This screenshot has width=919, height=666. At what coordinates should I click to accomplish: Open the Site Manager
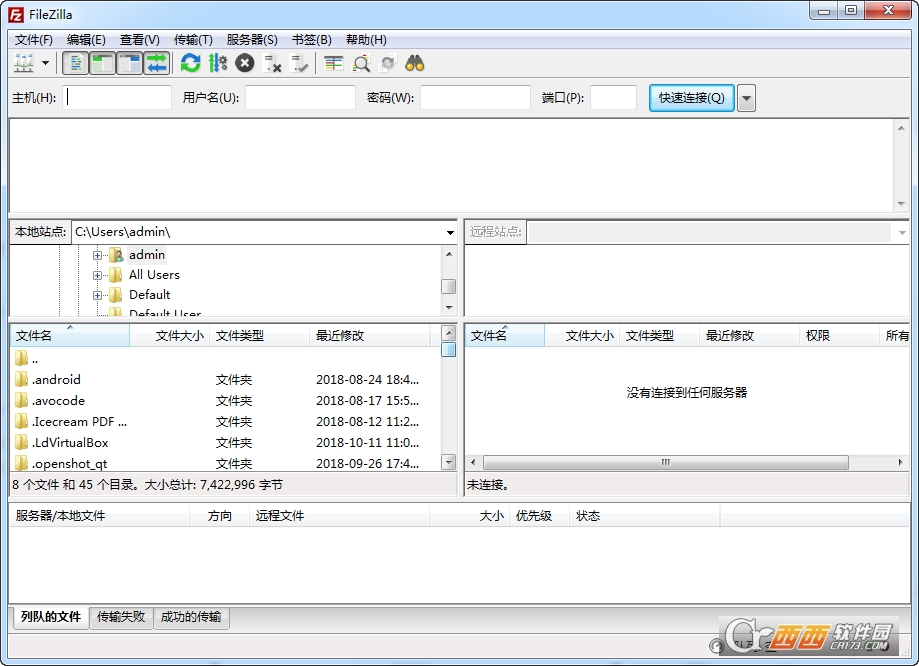tap(24, 63)
